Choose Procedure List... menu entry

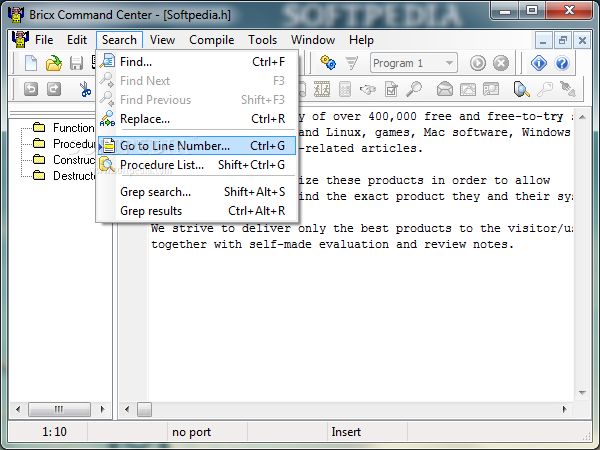197,165
